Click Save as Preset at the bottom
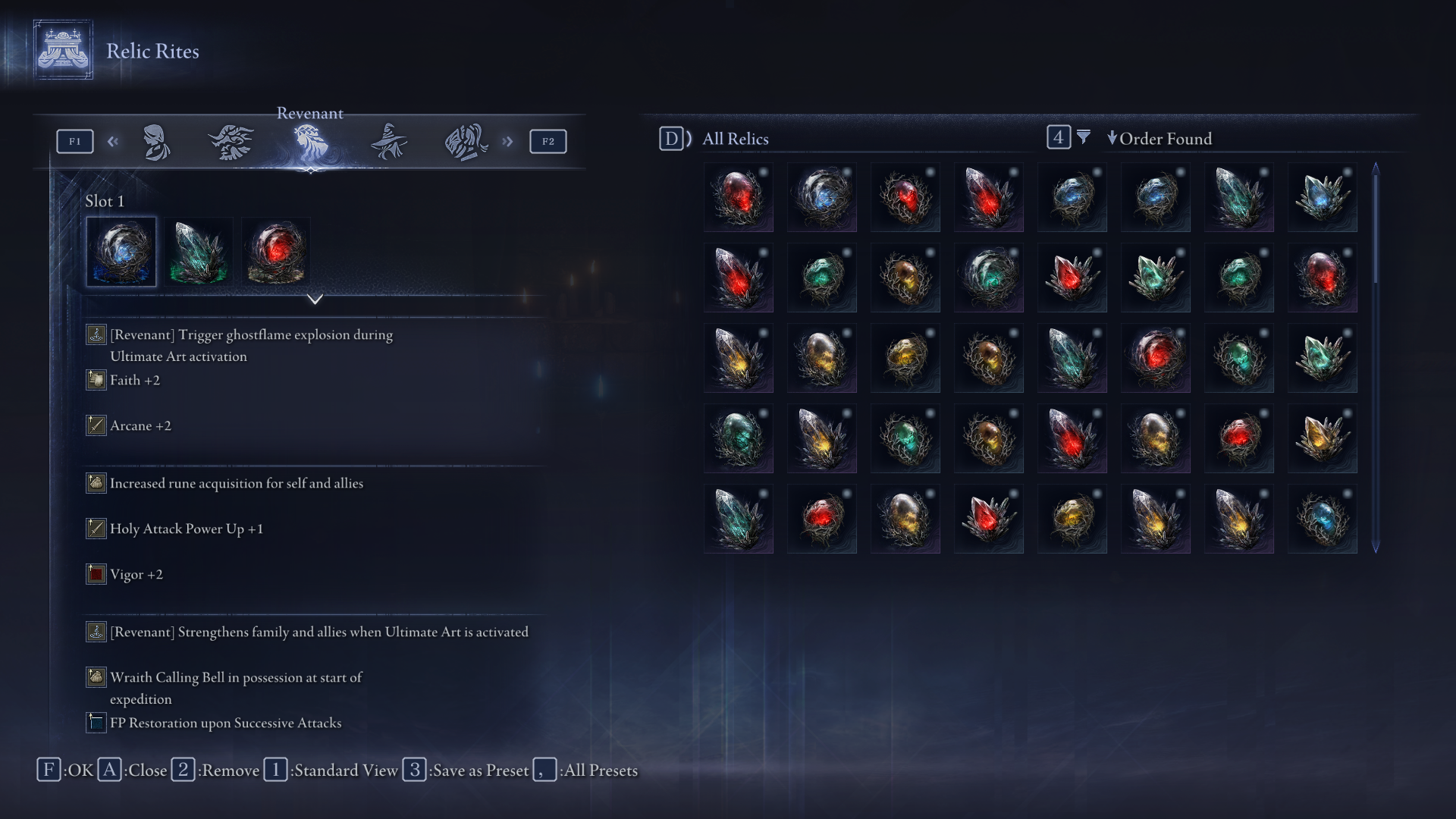The width and height of the screenshot is (1456, 819). click(466, 770)
